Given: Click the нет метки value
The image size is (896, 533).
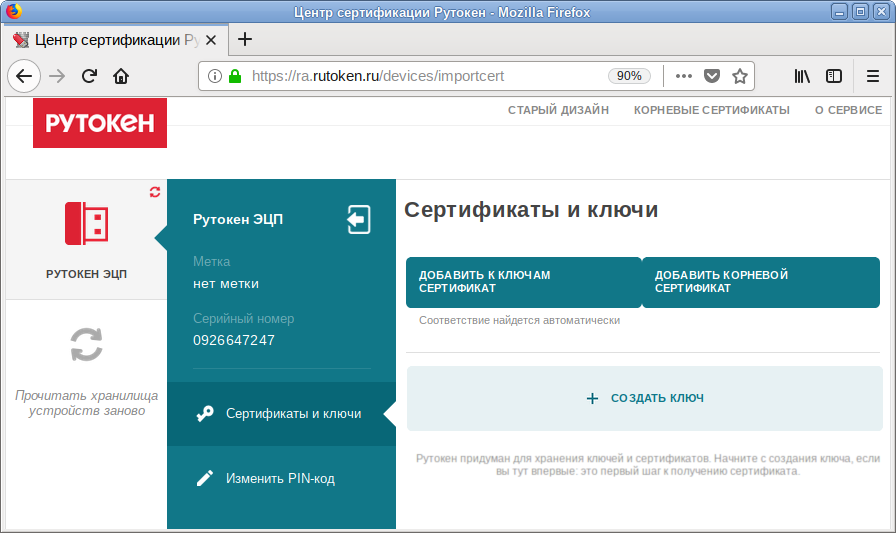Looking at the screenshot, I should point(226,284).
